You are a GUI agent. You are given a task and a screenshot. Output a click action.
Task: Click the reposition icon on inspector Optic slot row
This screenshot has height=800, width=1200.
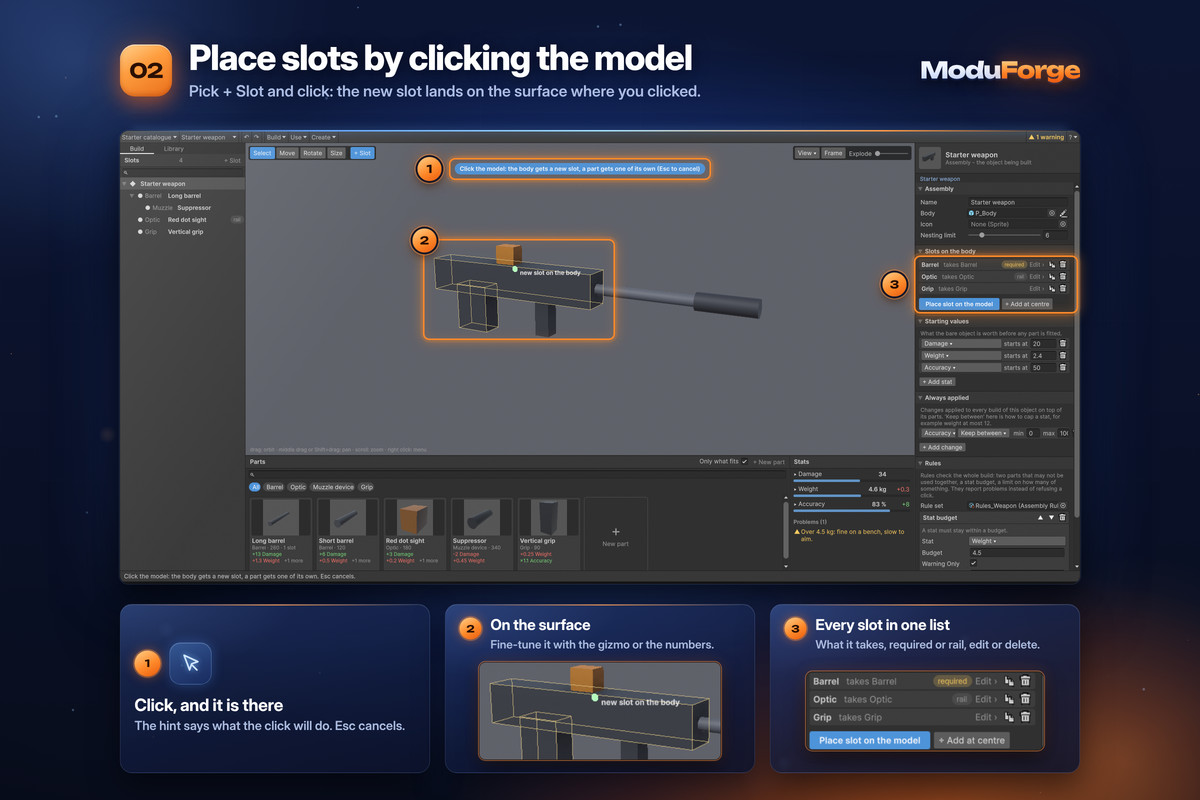coord(1052,276)
